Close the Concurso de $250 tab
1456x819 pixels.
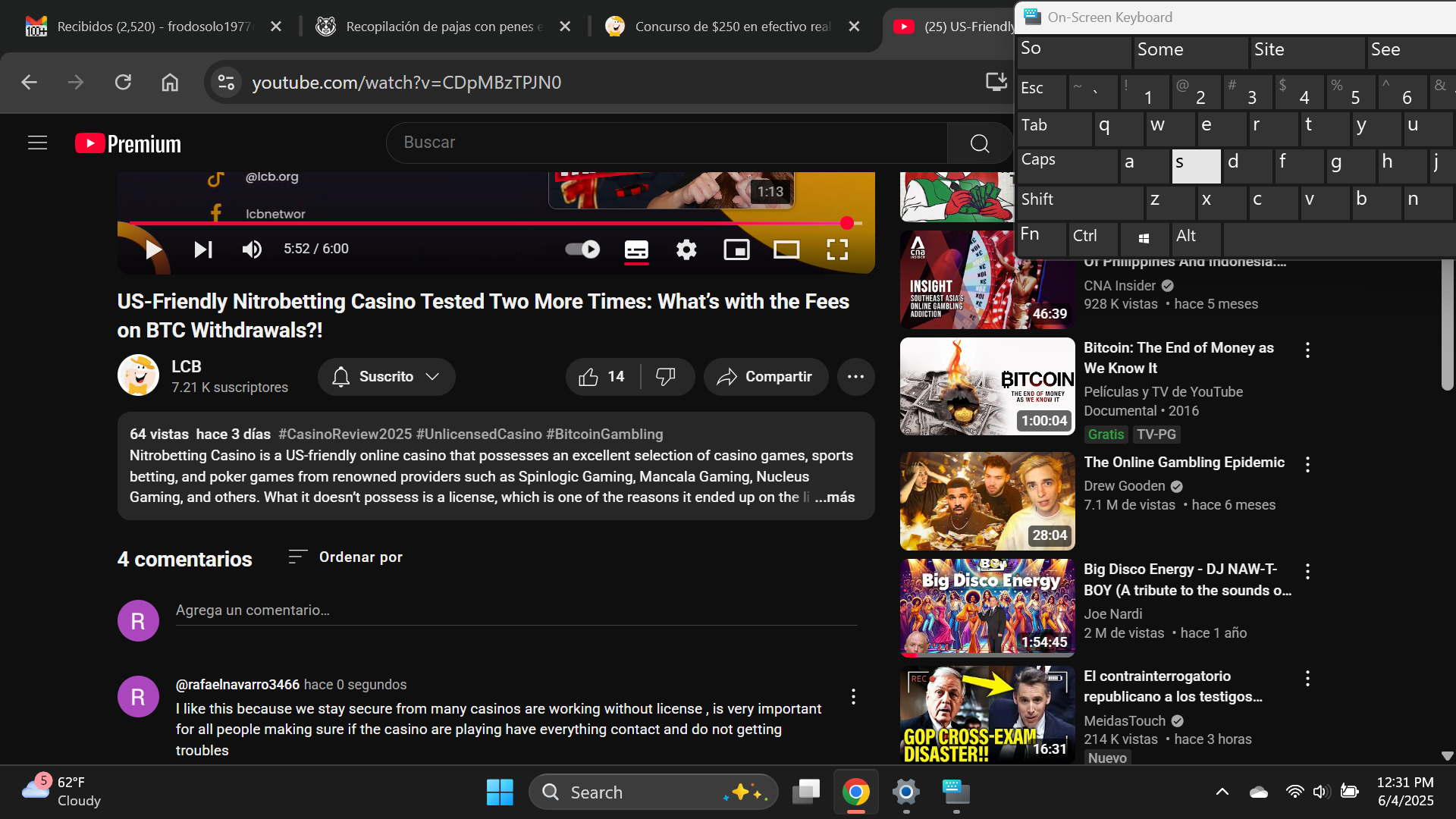(x=854, y=27)
